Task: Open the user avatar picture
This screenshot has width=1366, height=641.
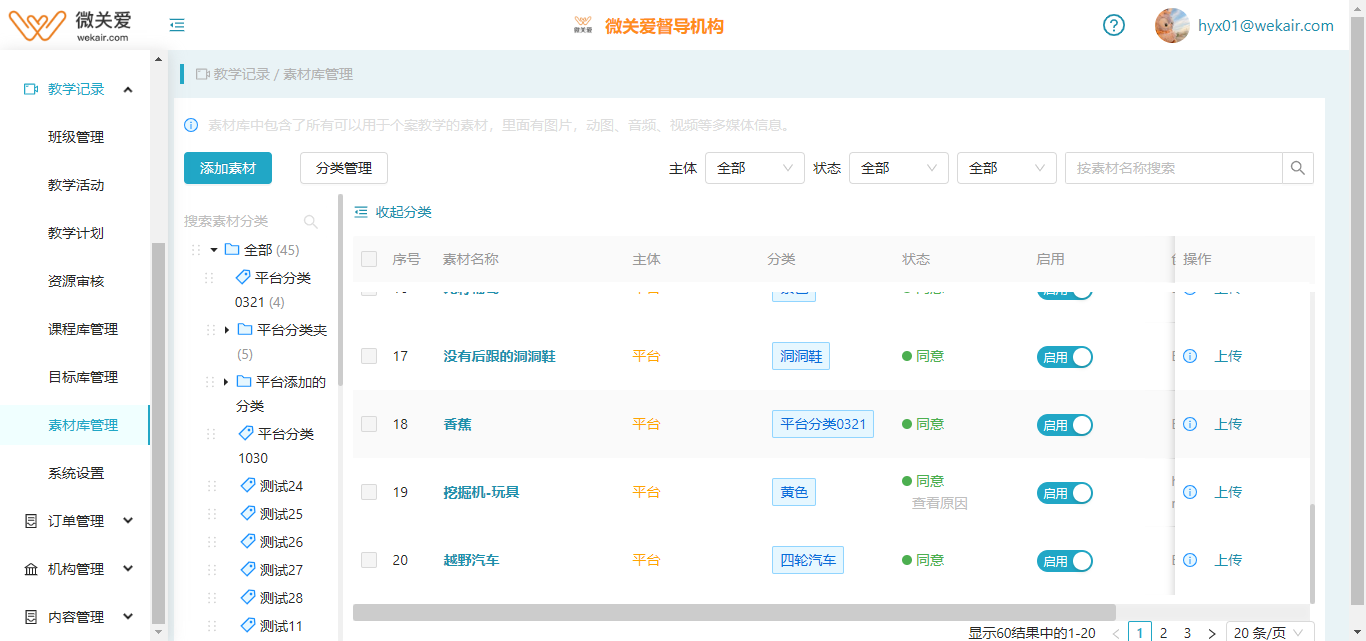Action: point(1172,26)
